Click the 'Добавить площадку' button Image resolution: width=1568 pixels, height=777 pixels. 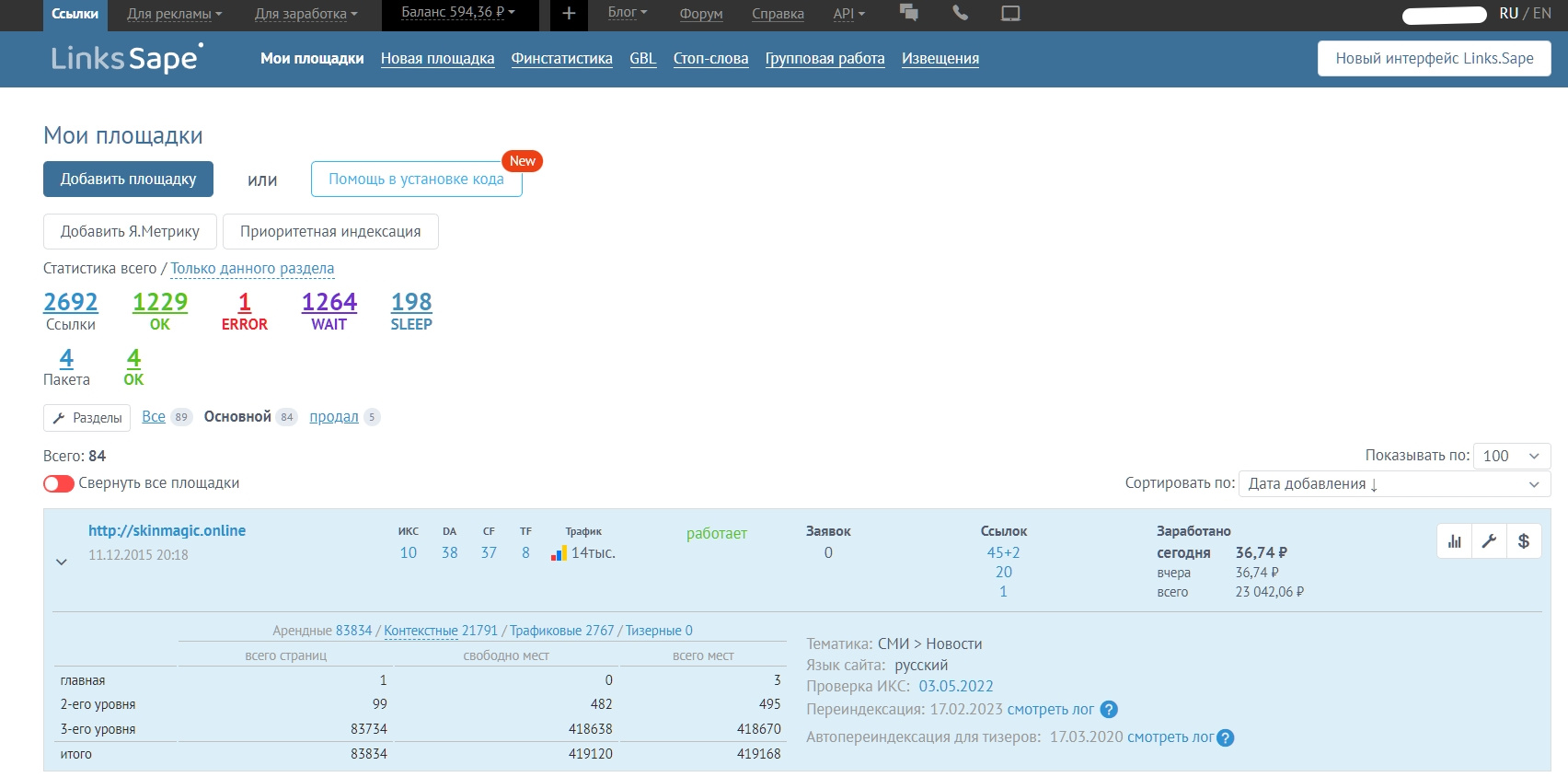(x=128, y=180)
